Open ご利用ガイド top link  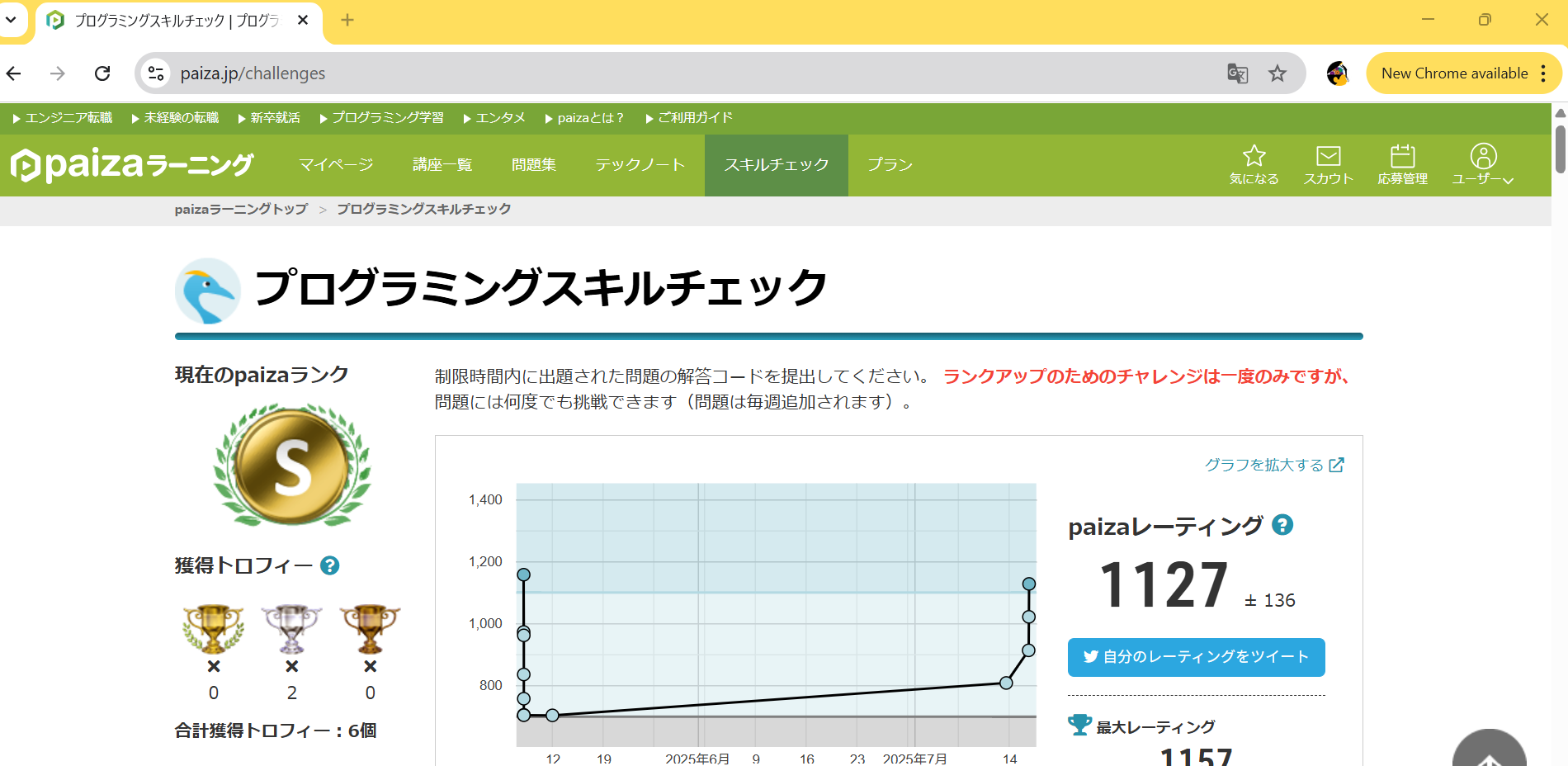pyautogui.click(x=689, y=118)
